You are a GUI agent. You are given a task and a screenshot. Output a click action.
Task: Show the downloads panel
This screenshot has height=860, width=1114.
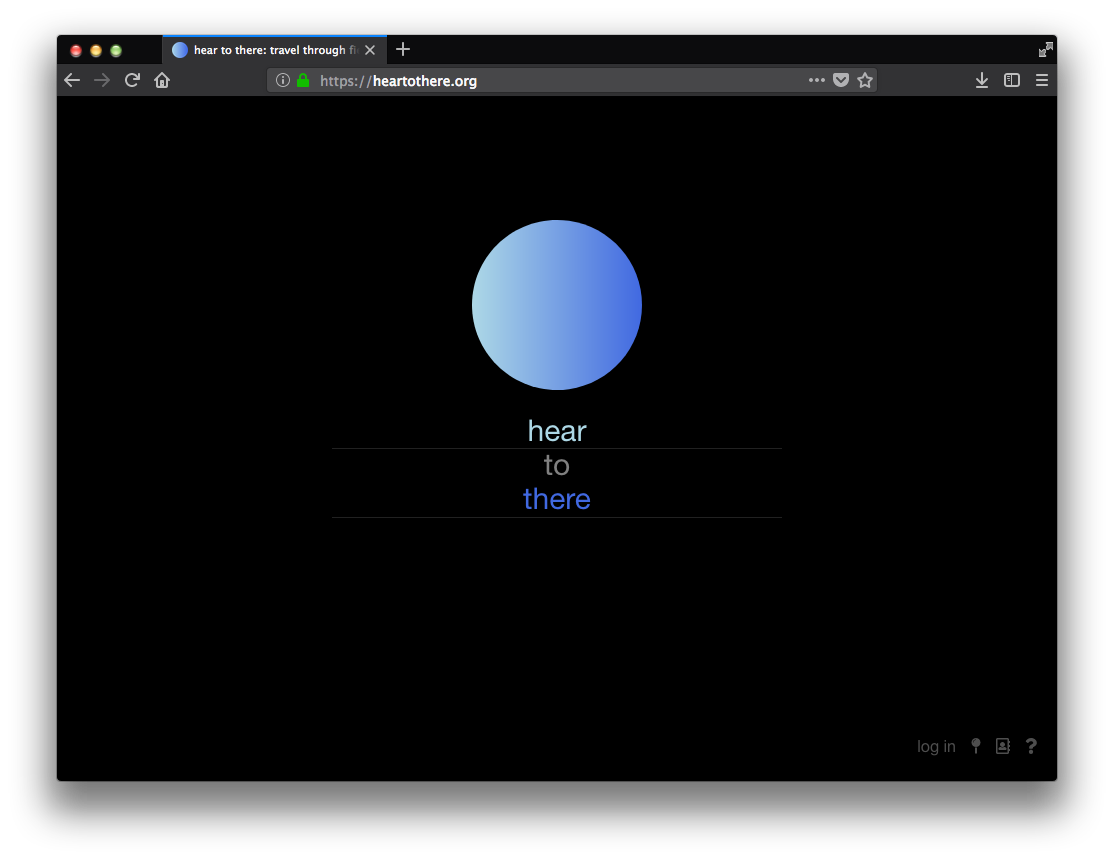982,80
